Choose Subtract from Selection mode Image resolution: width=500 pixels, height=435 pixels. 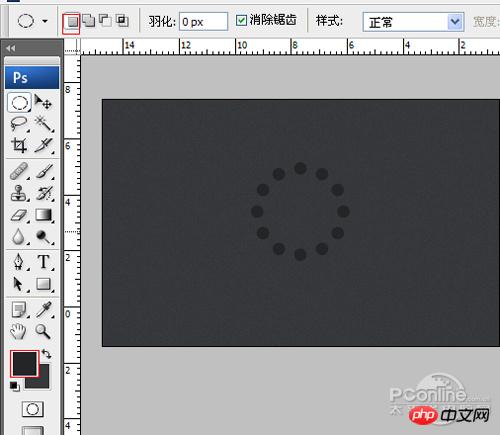[105, 21]
